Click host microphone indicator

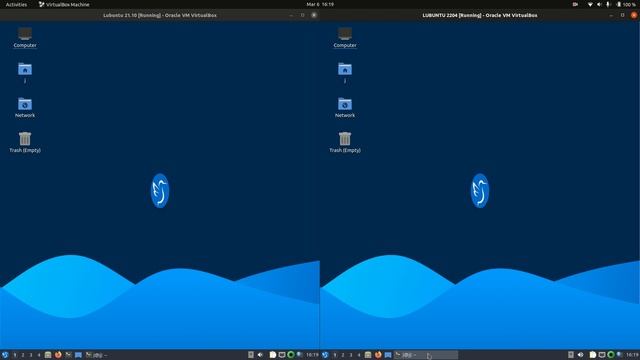(x=608, y=4)
